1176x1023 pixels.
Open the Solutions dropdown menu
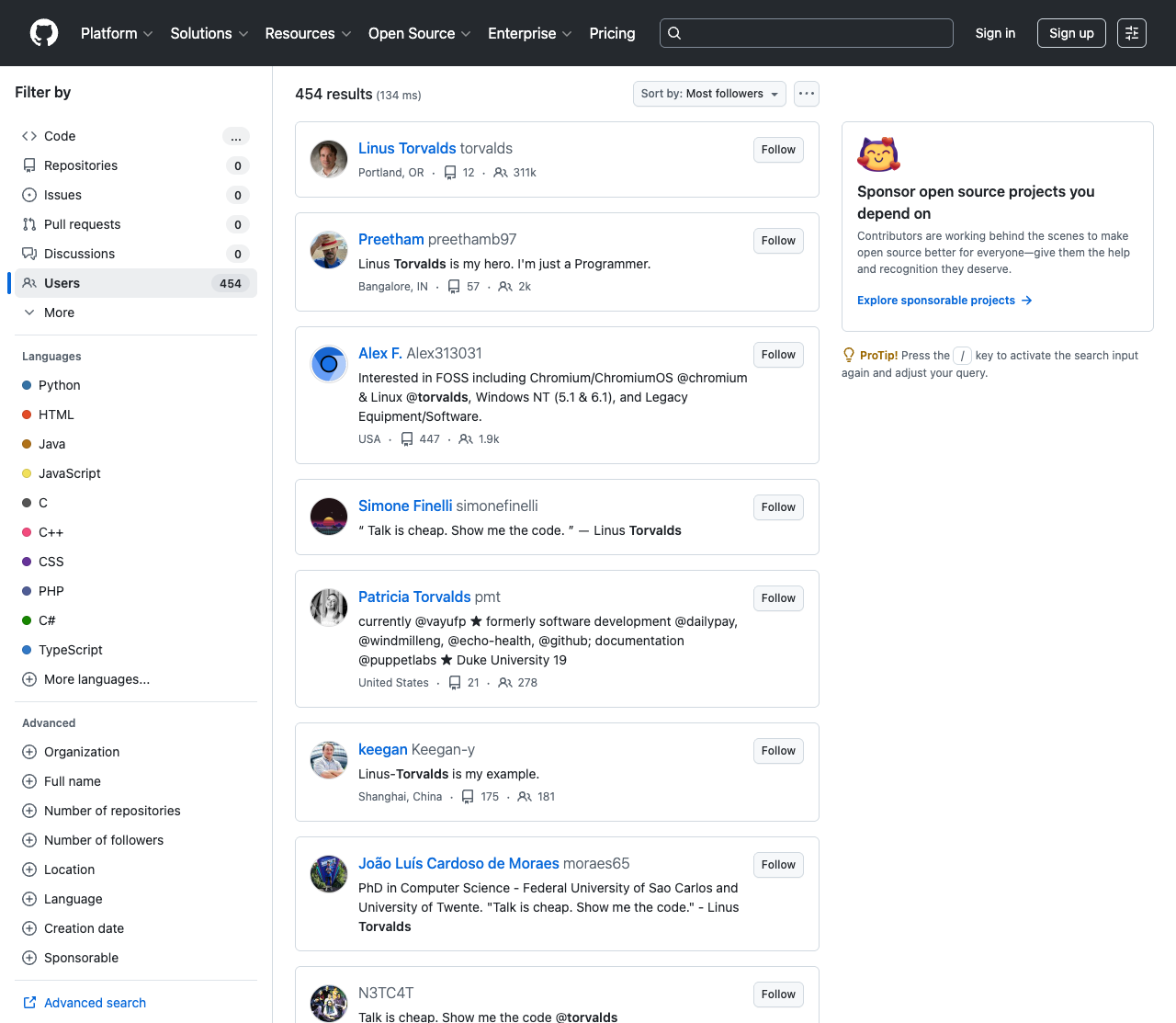click(209, 33)
